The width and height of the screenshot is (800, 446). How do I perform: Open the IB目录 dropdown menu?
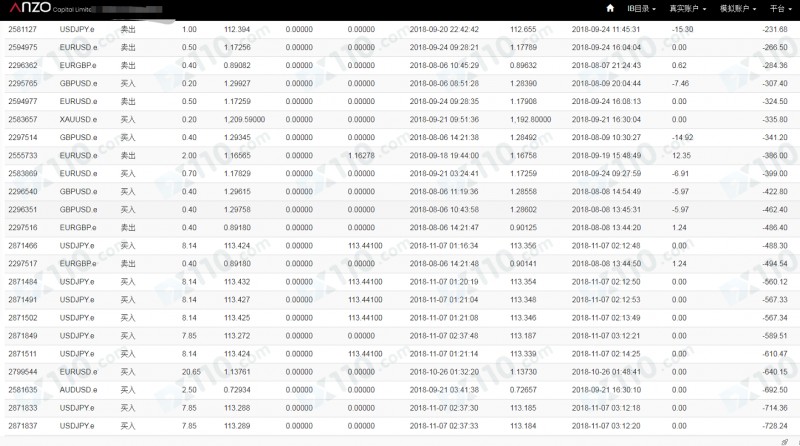click(641, 8)
